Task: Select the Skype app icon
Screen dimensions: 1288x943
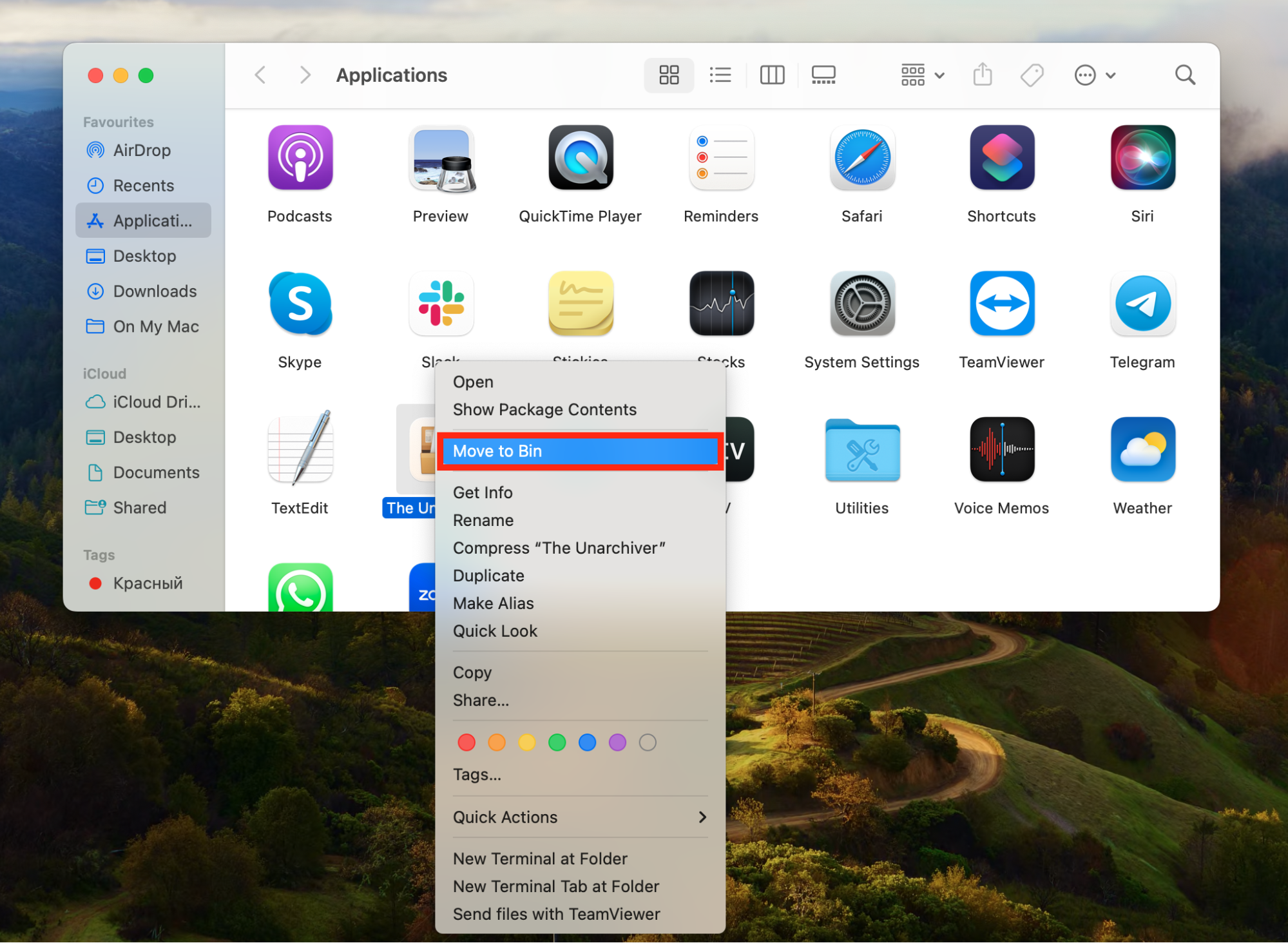Action: coord(300,304)
